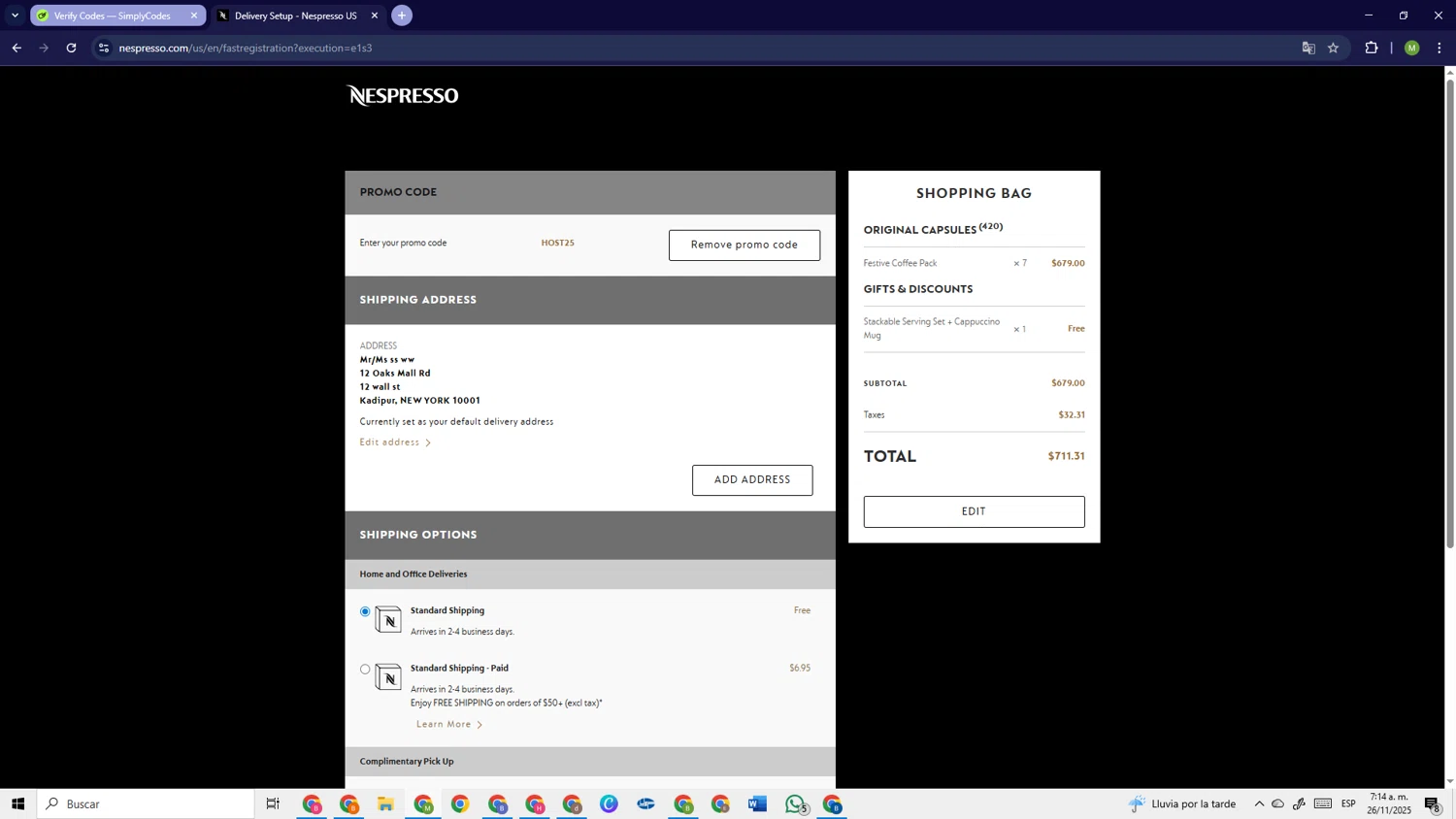Viewport: 1456px width, 819px height.
Task: Open the notification center icon
Action: (1433, 803)
